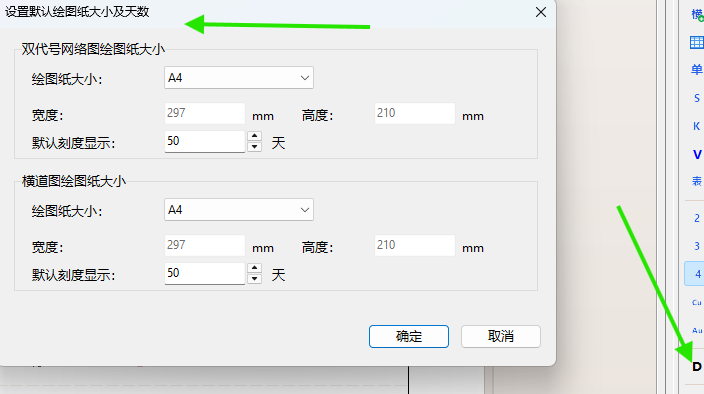The image size is (704, 394).
Task: Click the 取消 button
Action: [501, 336]
